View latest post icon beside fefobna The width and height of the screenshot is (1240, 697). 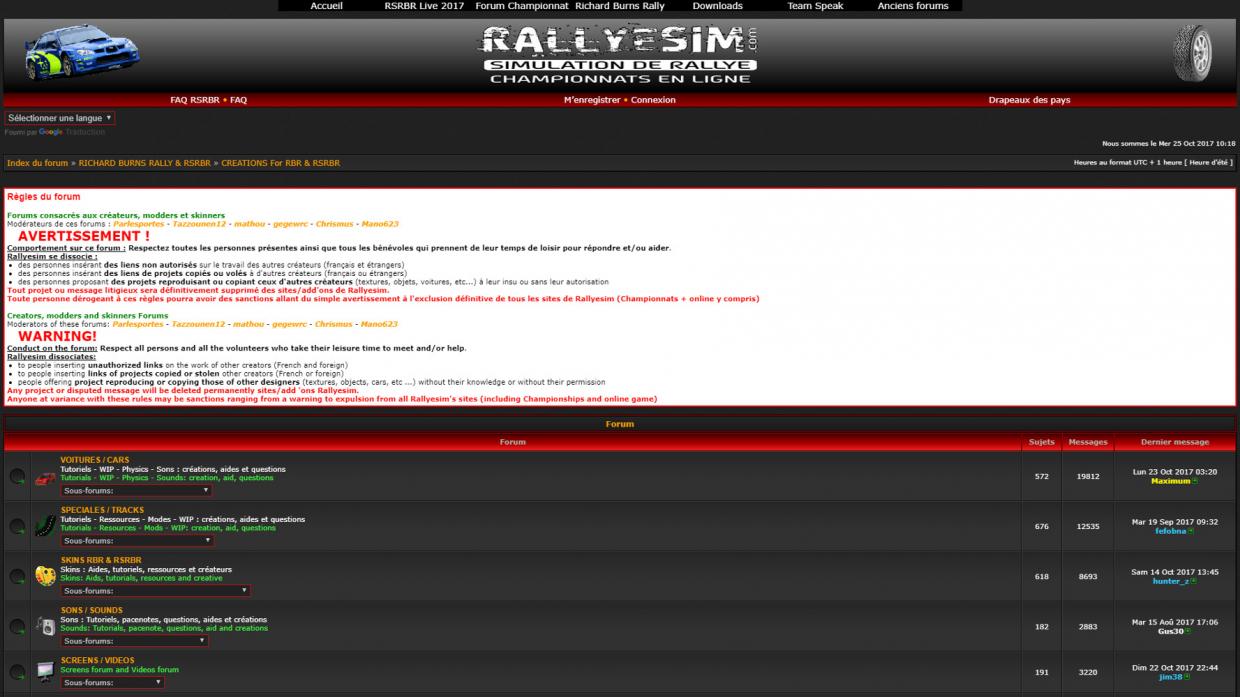1191,531
